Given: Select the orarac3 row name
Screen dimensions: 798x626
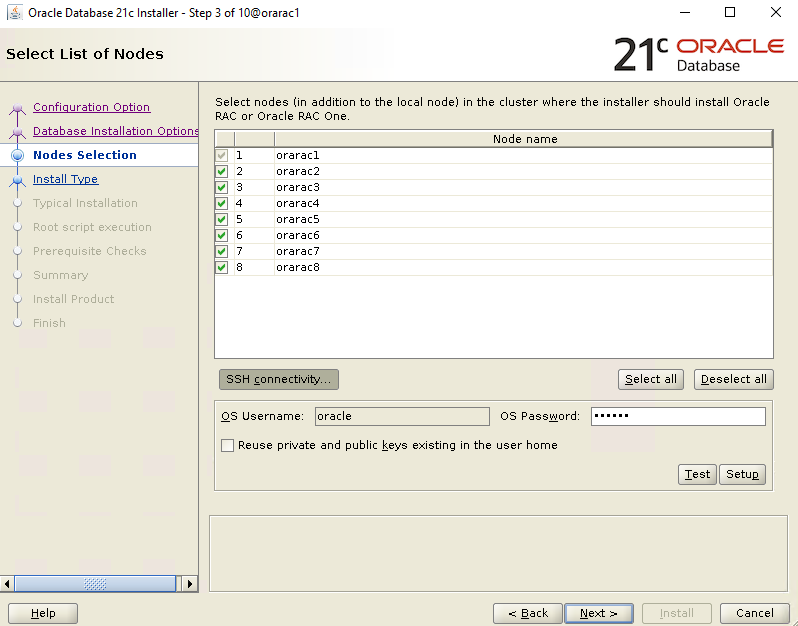Looking at the screenshot, I should (298, 187).
